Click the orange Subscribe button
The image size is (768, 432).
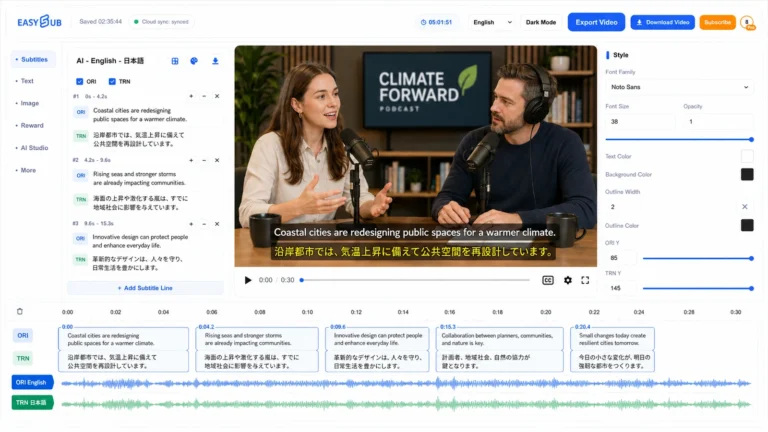717,22
